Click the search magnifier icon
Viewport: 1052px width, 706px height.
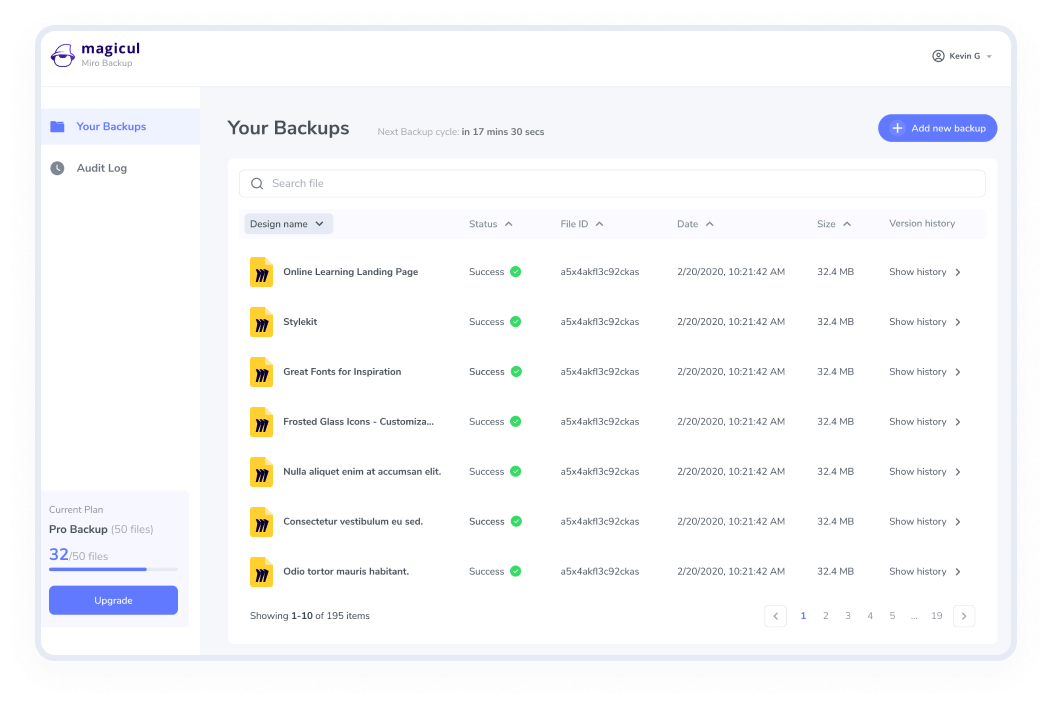point(257,184)
